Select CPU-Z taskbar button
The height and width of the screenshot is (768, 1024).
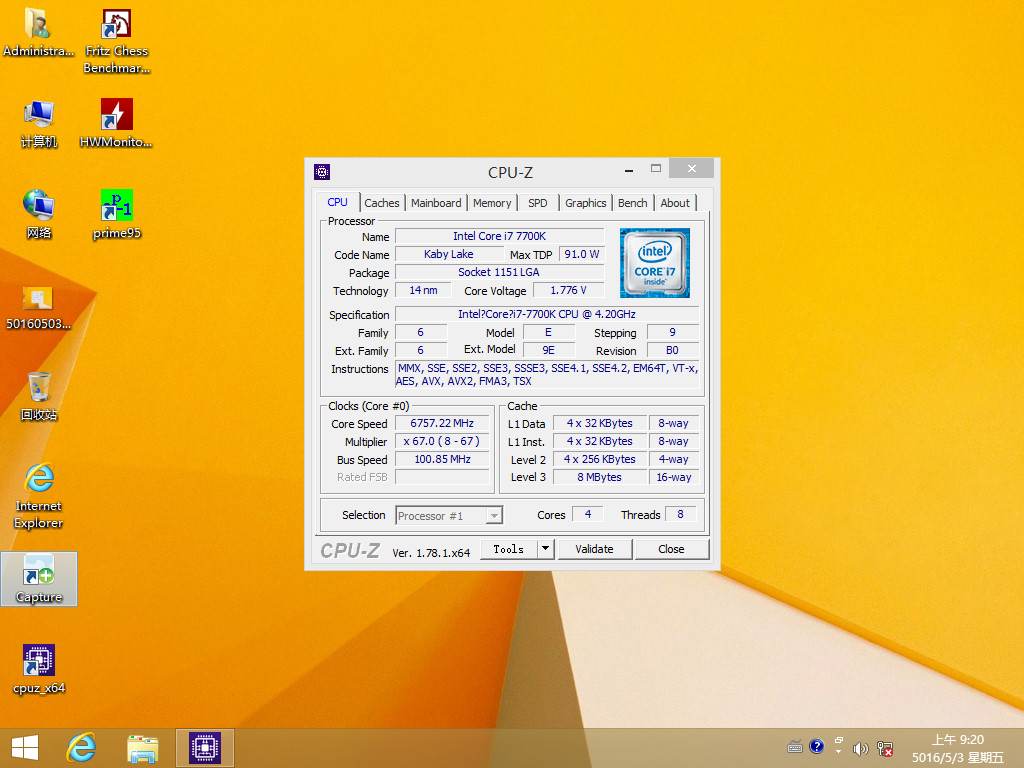tap(204, 748)
